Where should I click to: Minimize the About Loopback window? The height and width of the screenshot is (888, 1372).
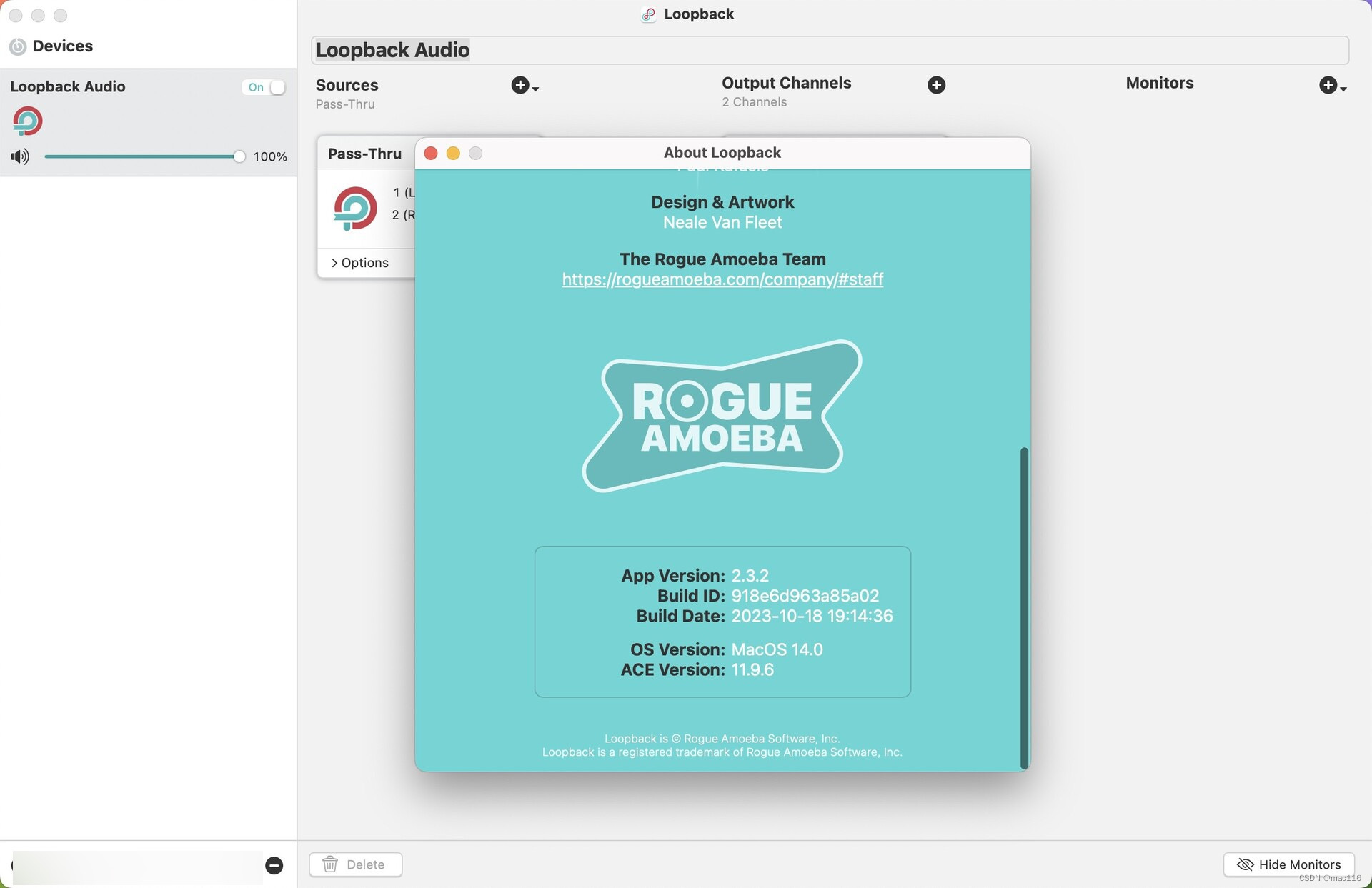coord(453,153)
